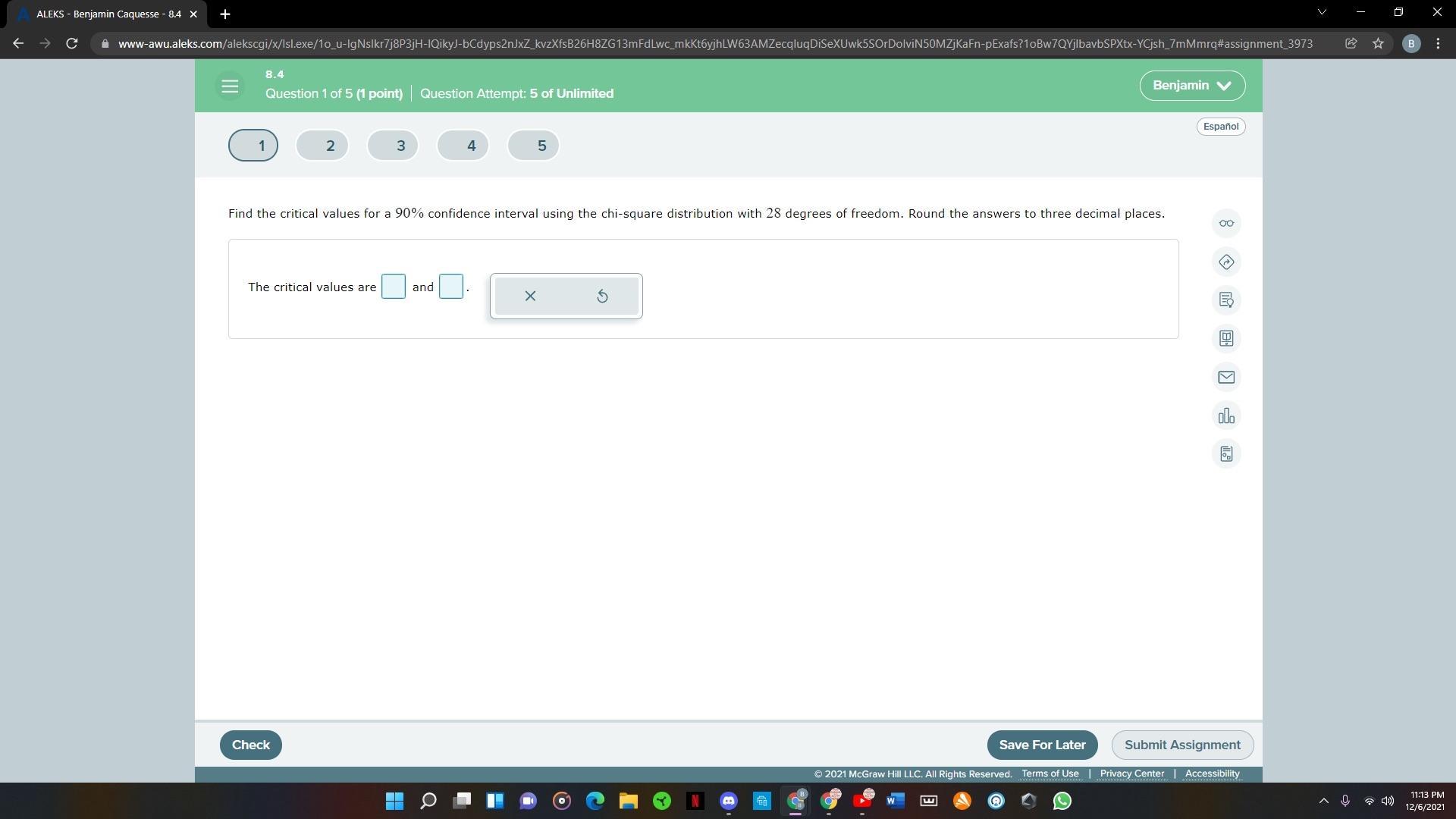Click the calculator icon in the sidebar

1226,453
